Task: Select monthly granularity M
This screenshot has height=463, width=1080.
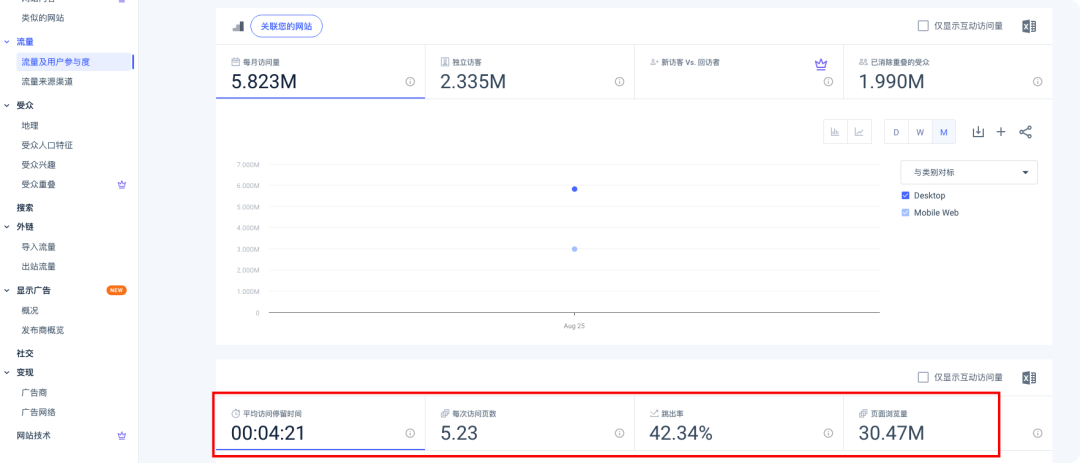Action: [944, 132]
